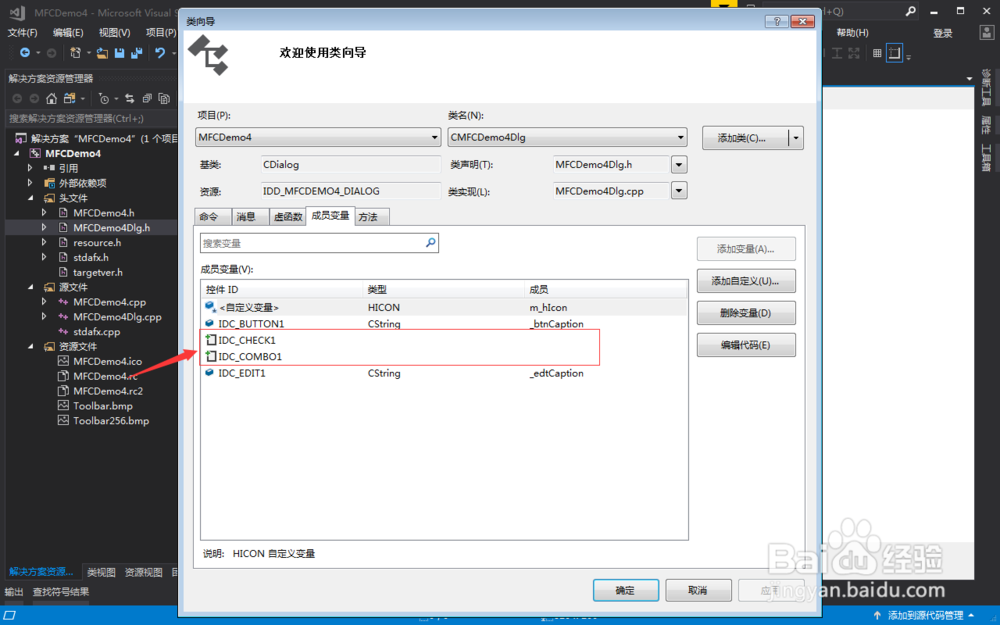Open the document tab list arrow in editor
This screenshot has width=1000, height=625.
[969, 78]
